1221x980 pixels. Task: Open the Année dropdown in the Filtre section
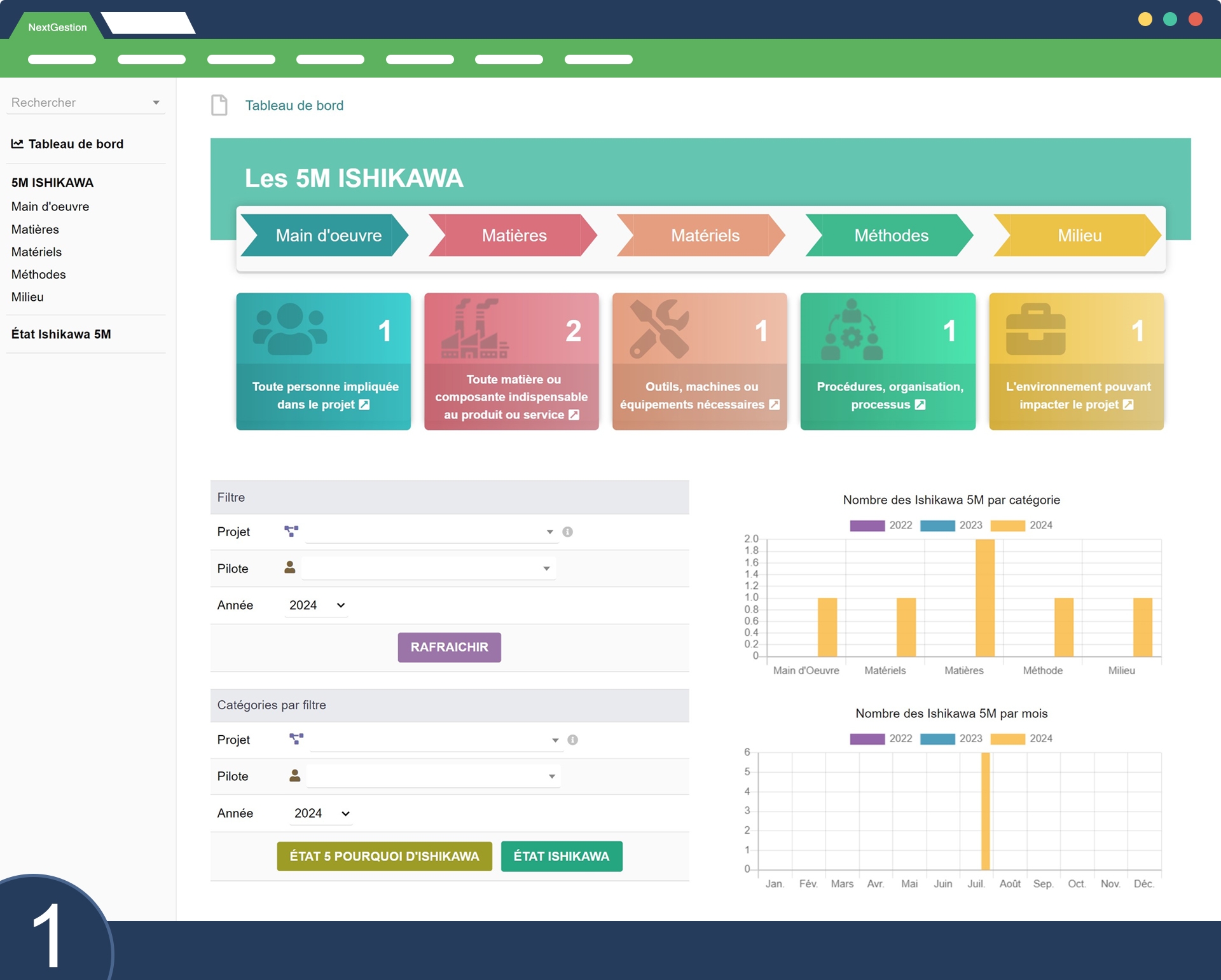[x=316, y=605]
